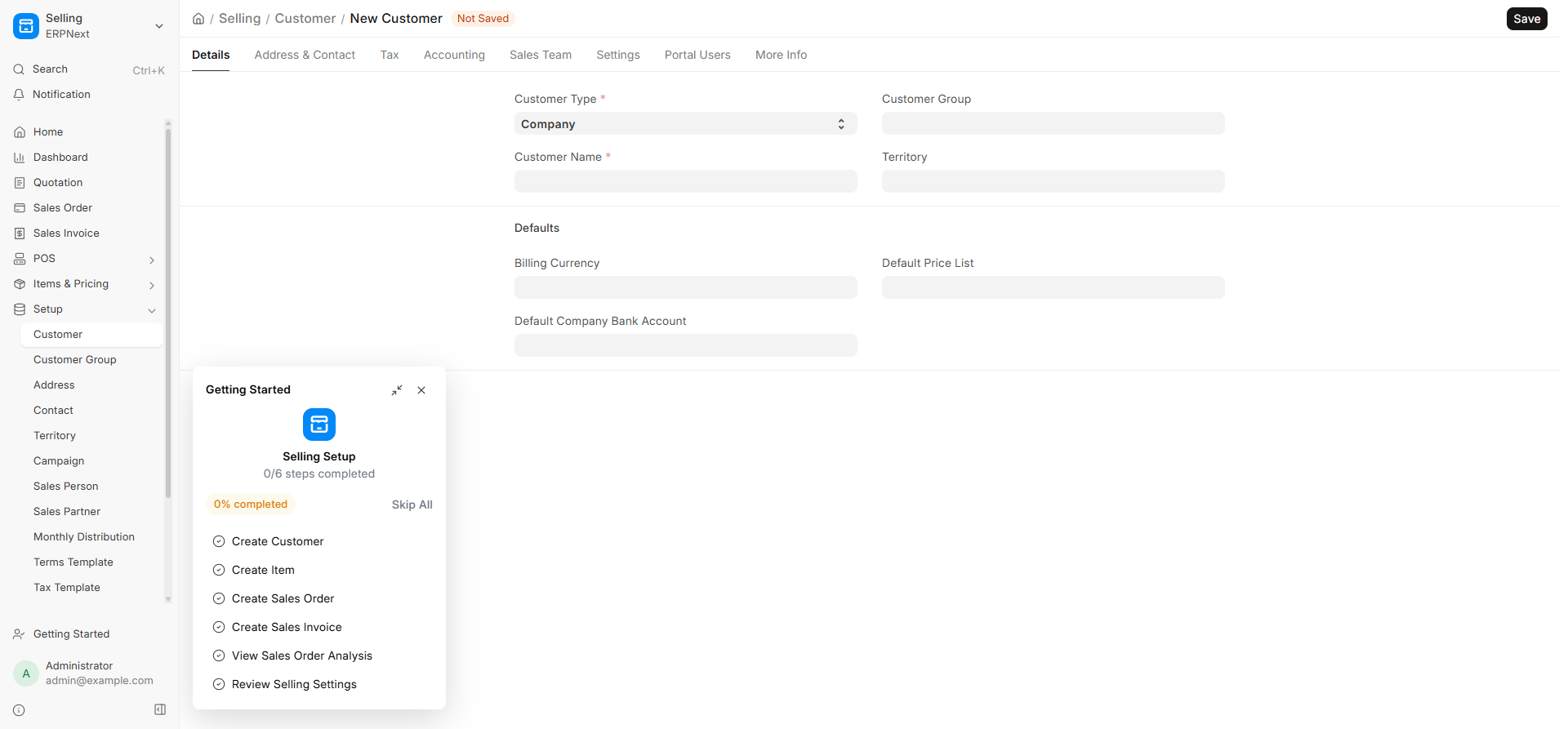This screenshot has height=729, width=1568.
Task: Open Notification bell icon
Action: point(19,95)
